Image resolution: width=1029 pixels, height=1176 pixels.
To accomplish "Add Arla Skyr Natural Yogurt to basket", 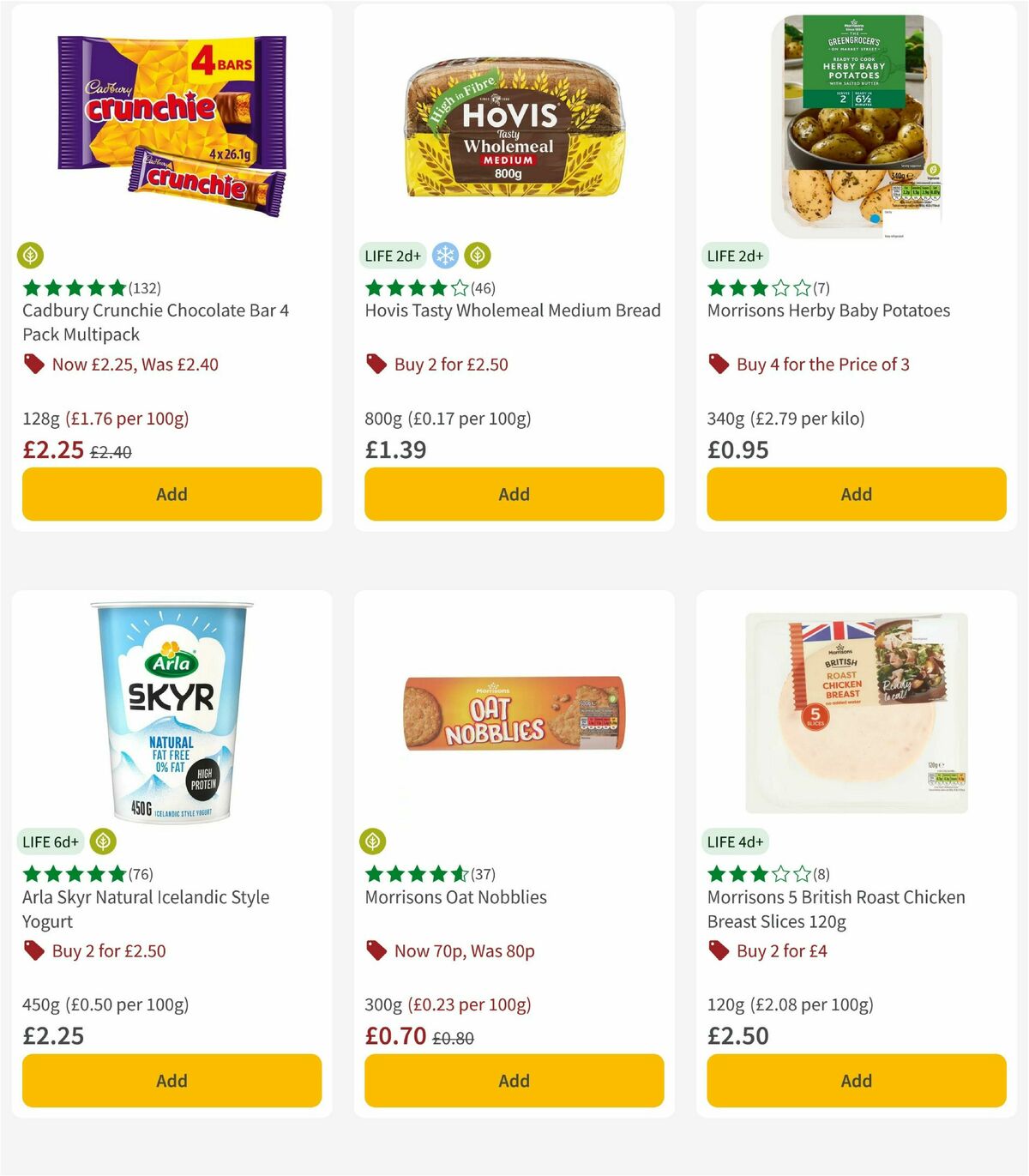I will pyautogui.click(x=171, y=1081).
